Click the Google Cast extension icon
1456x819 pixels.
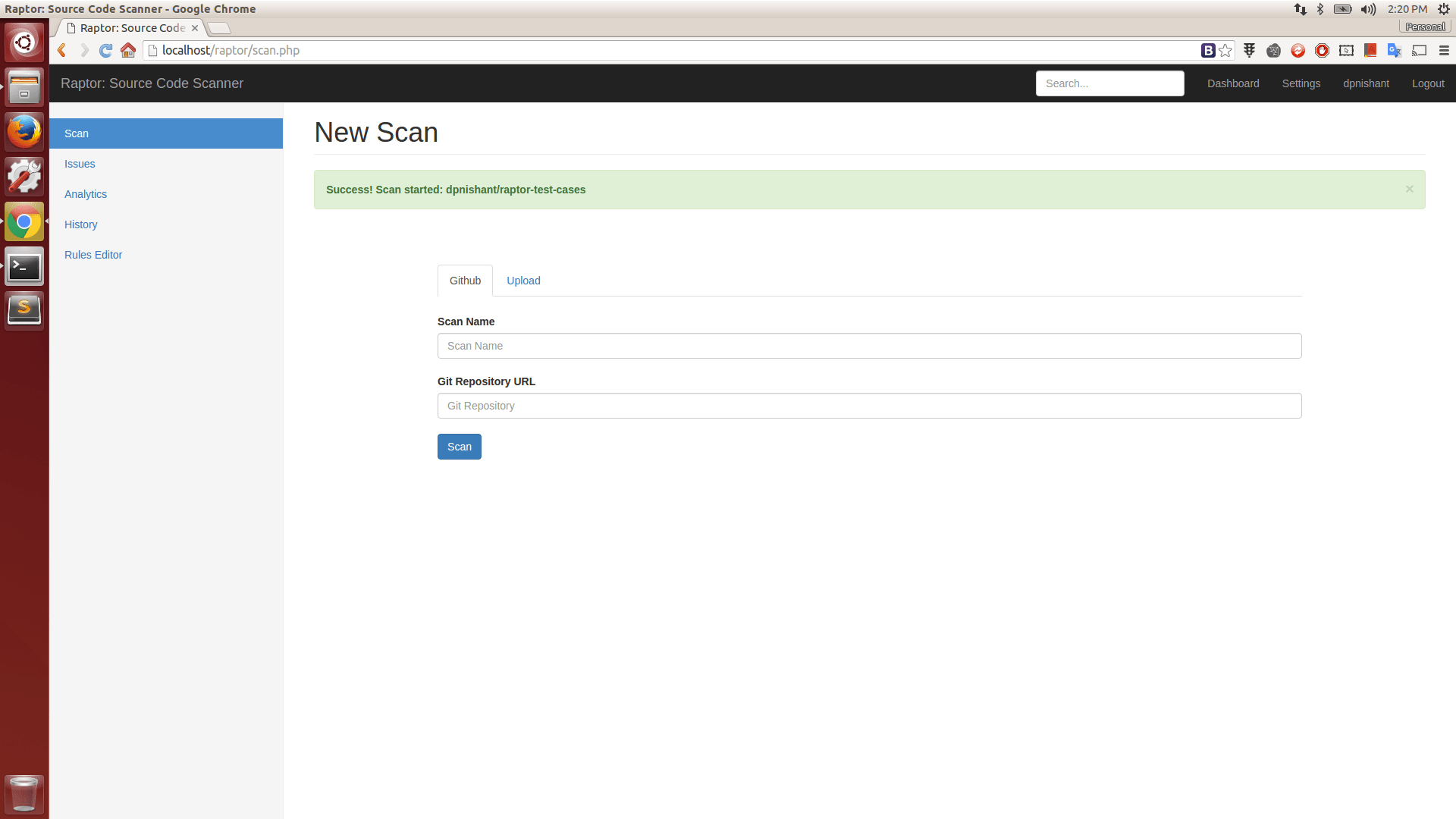[1419, 51]
